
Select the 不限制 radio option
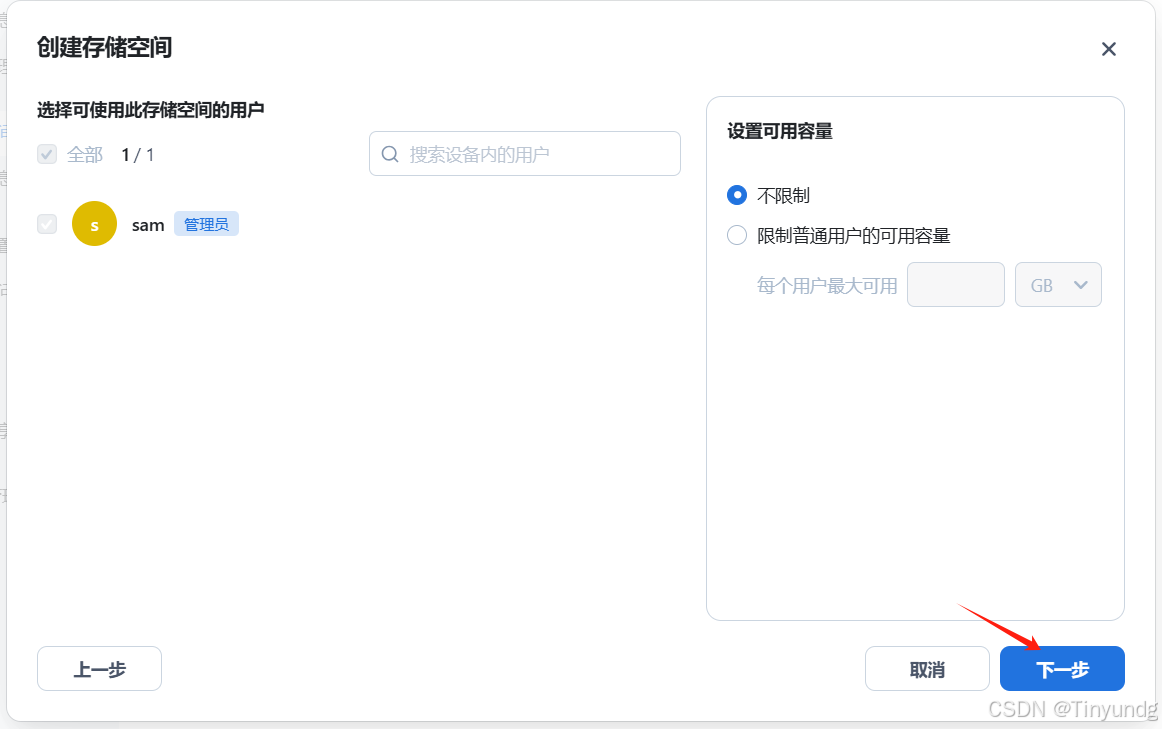pyautogui.click(x=737, y=195)
